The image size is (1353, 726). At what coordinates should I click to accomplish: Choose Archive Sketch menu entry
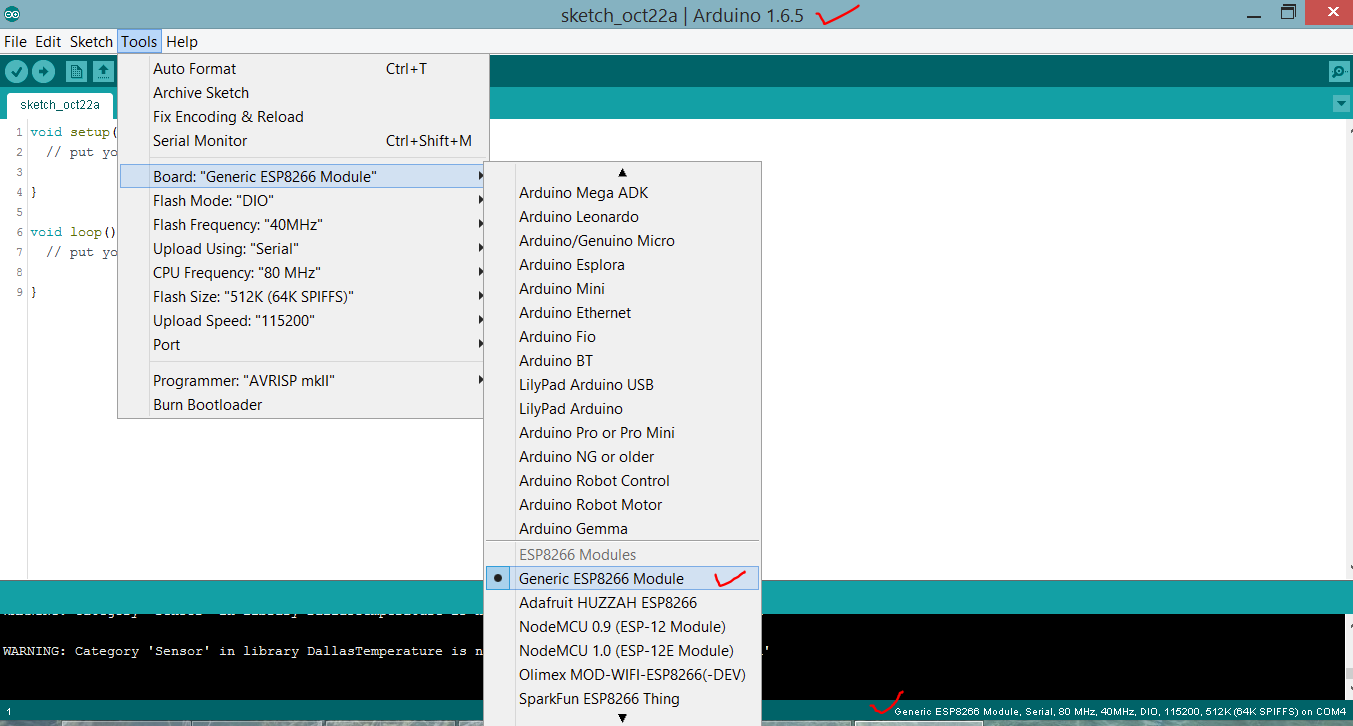point(303,93)
